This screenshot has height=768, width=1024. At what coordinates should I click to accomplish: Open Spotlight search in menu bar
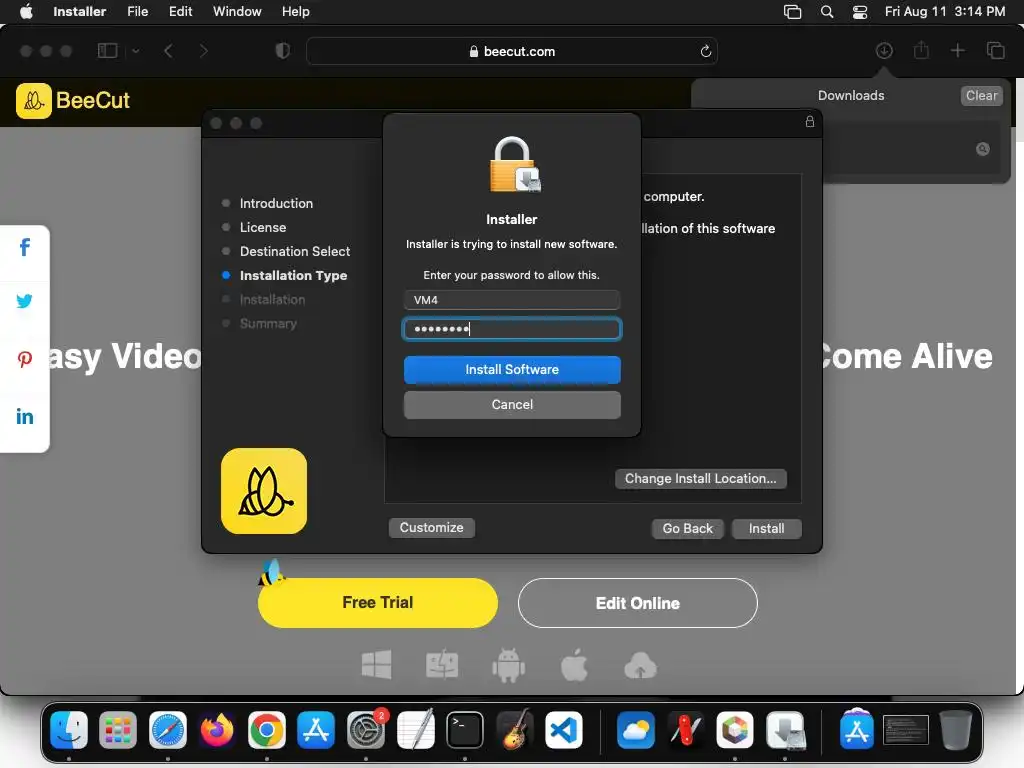tap(827, 12)
